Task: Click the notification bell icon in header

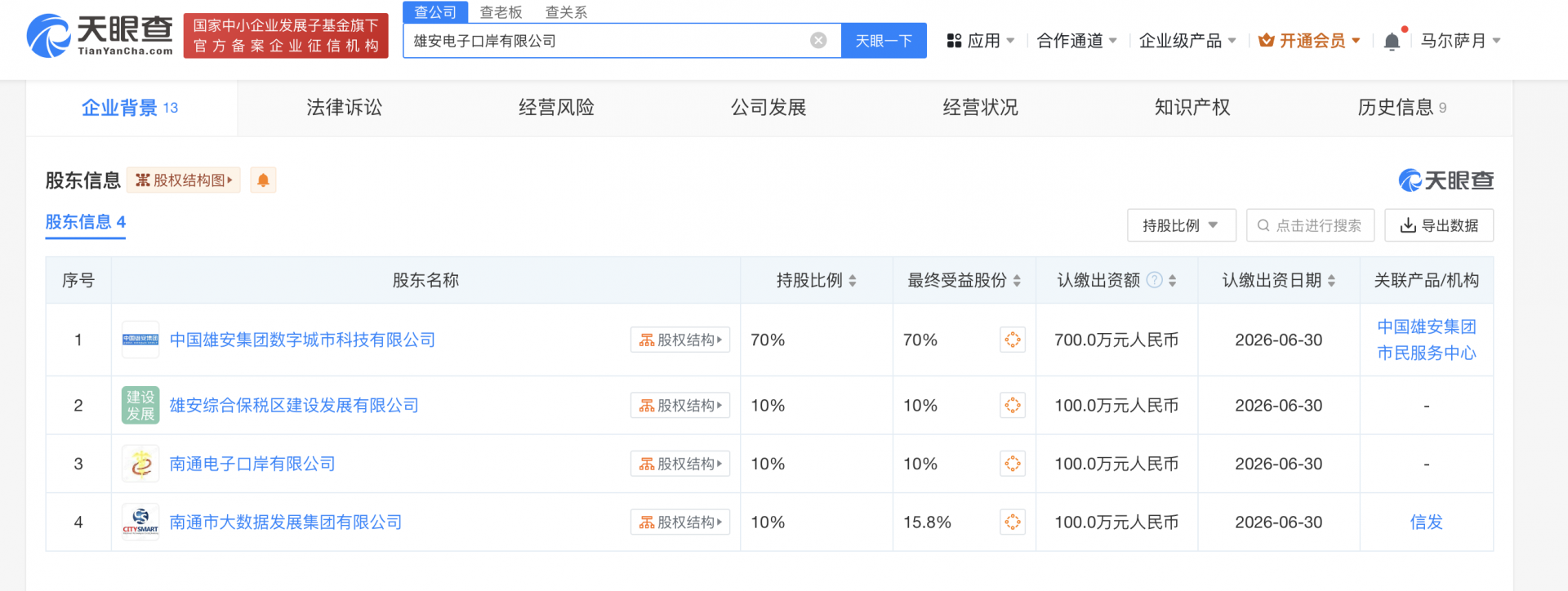Action: 1392,42
